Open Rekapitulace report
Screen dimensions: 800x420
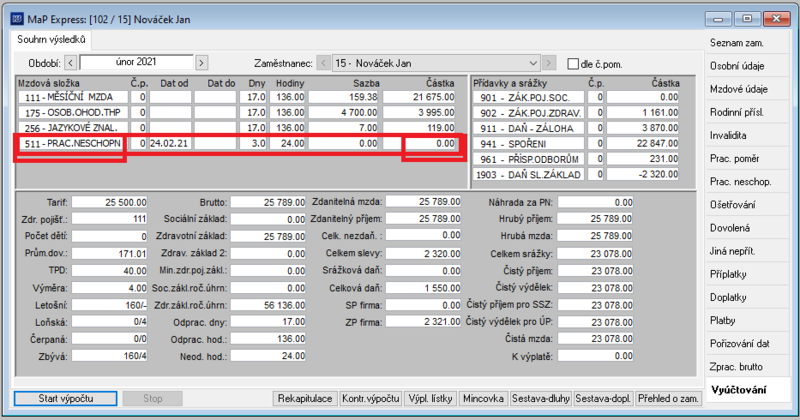coord(305,399)
